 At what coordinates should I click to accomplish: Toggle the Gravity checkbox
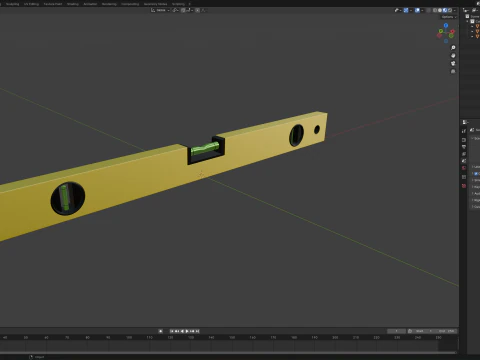pos(476,174)
